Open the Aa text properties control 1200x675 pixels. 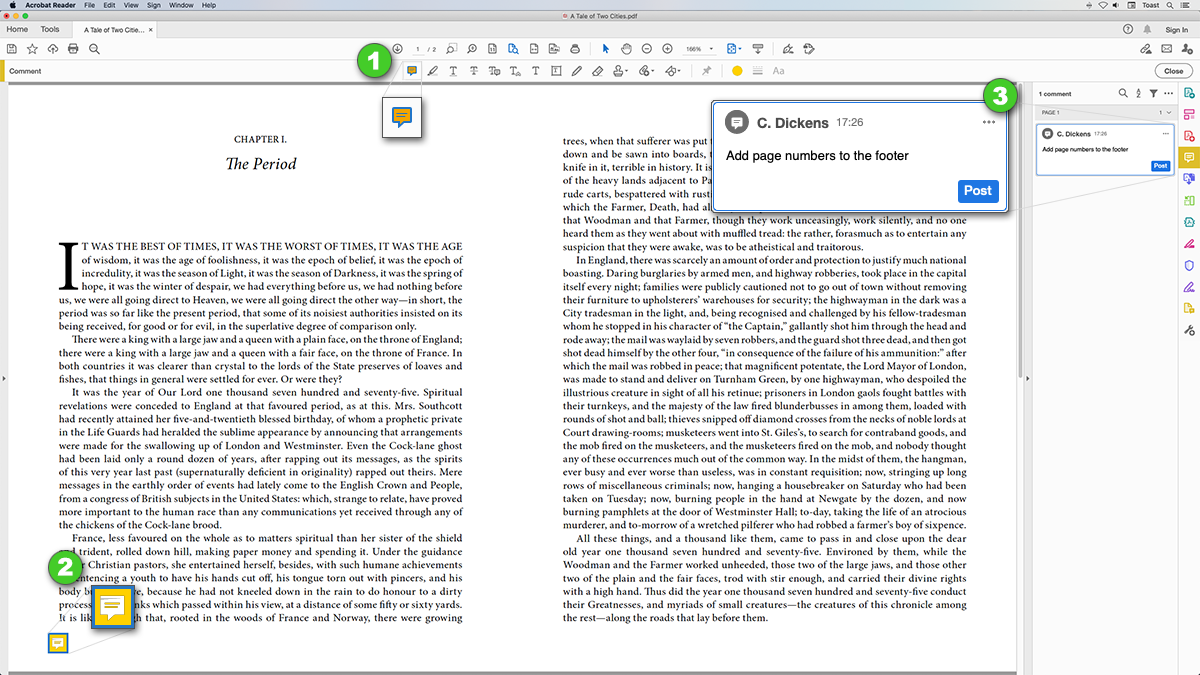click(x=778, y=71)
